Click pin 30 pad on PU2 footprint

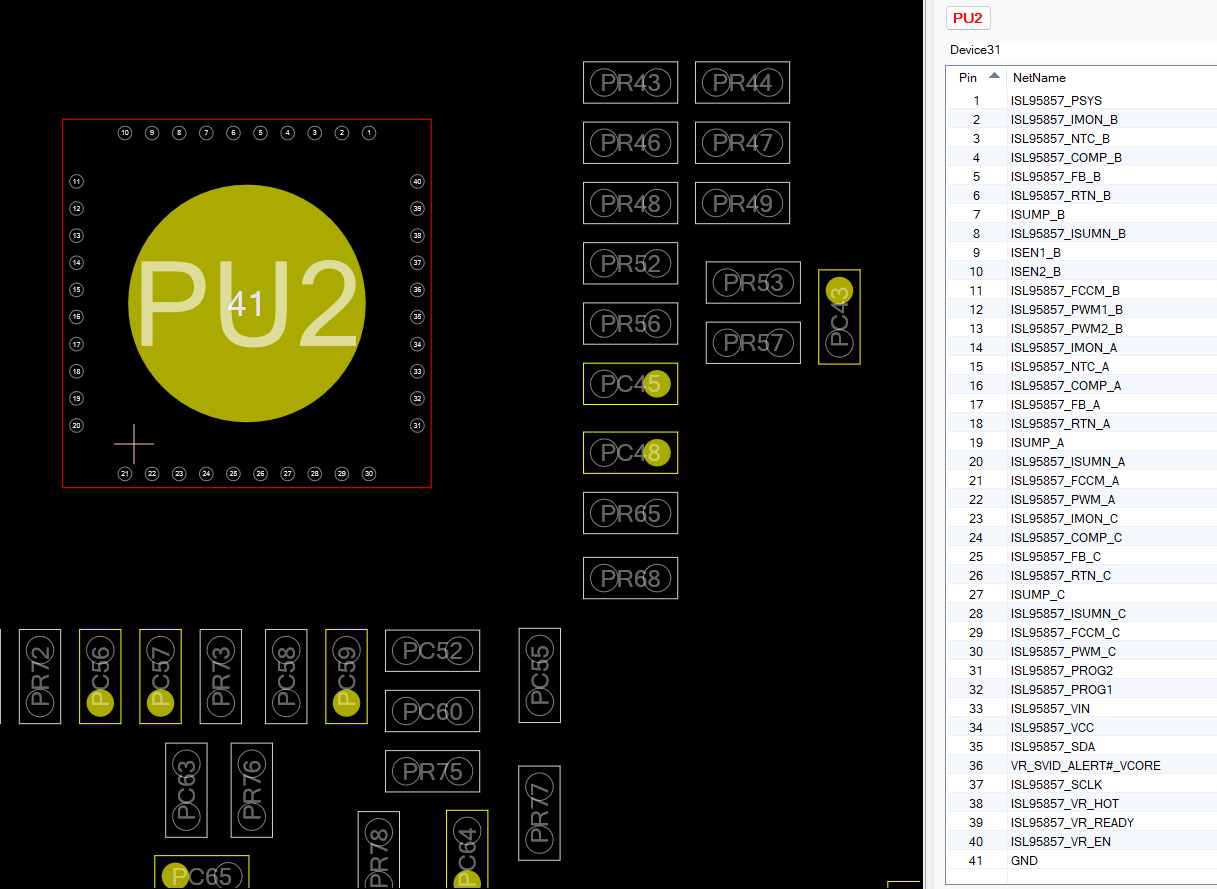tap(369, 474)
